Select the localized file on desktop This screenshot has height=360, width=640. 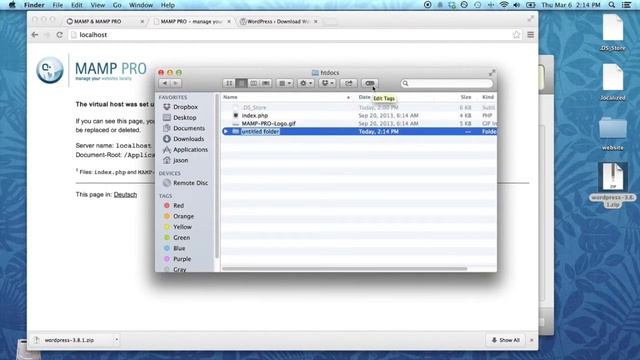tap(613, 82)
